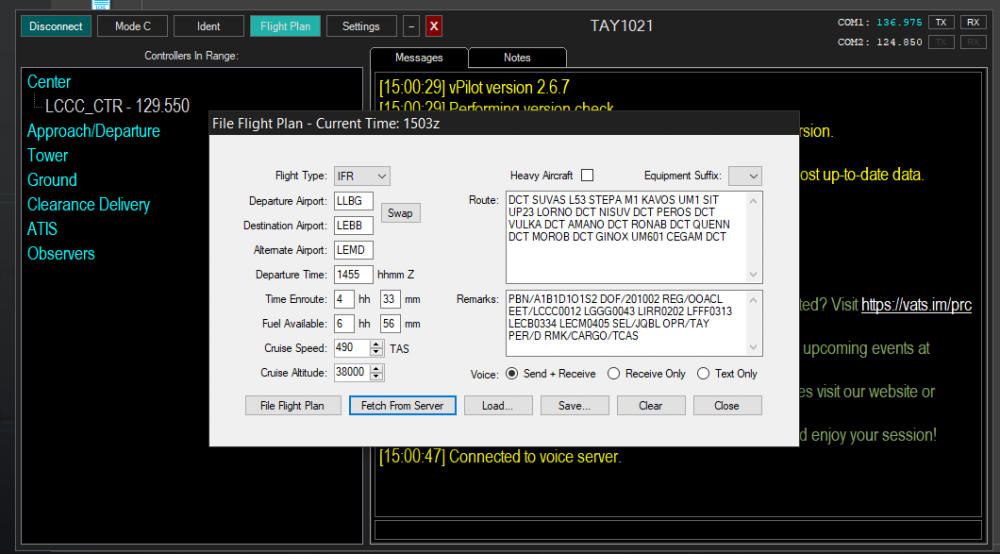Click the minimize dash button
1000x554 pixels.
point(412,27)
